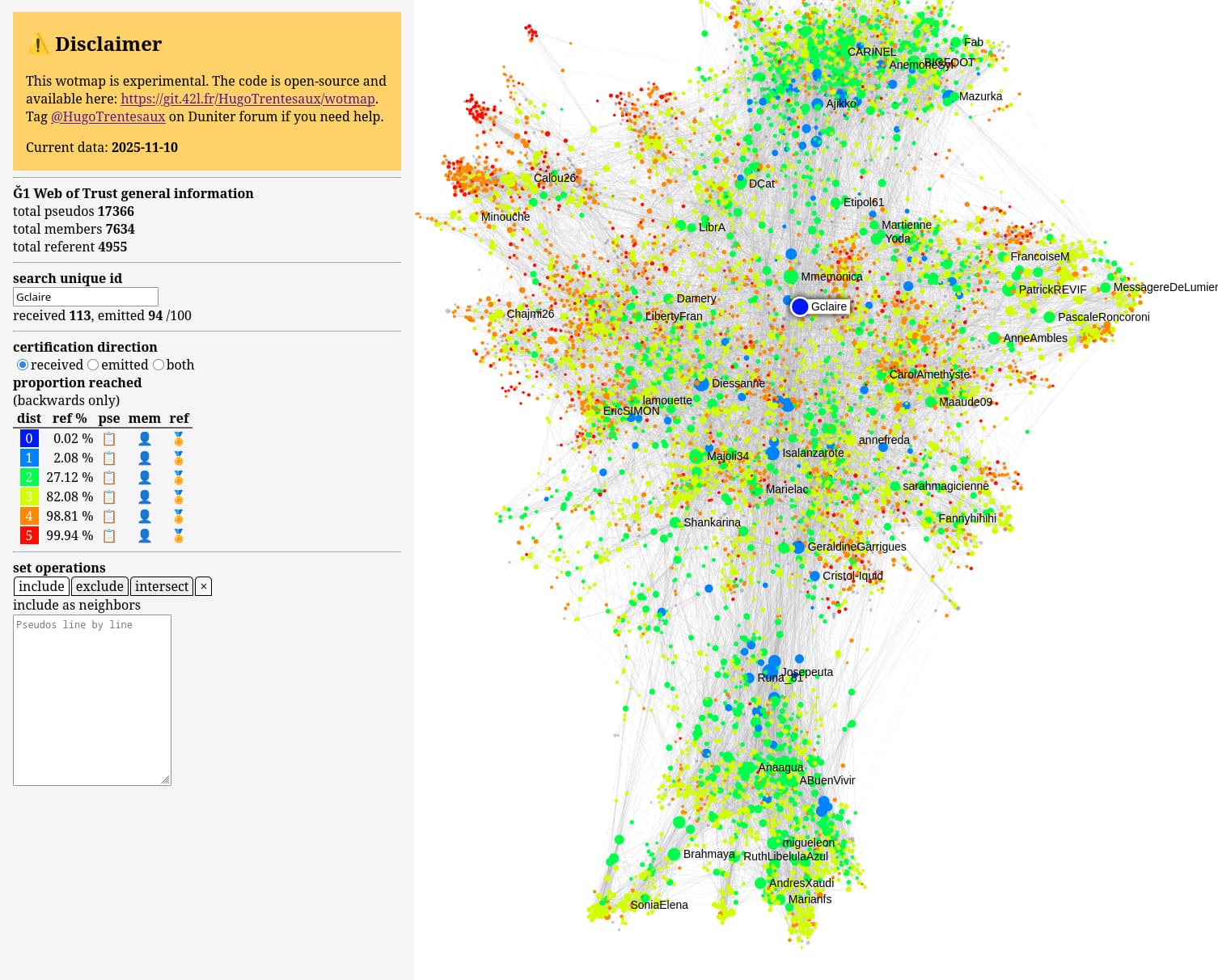Click members icon in distance 0 row
This screenshot has height=980, width=1218.
(145, 439)
